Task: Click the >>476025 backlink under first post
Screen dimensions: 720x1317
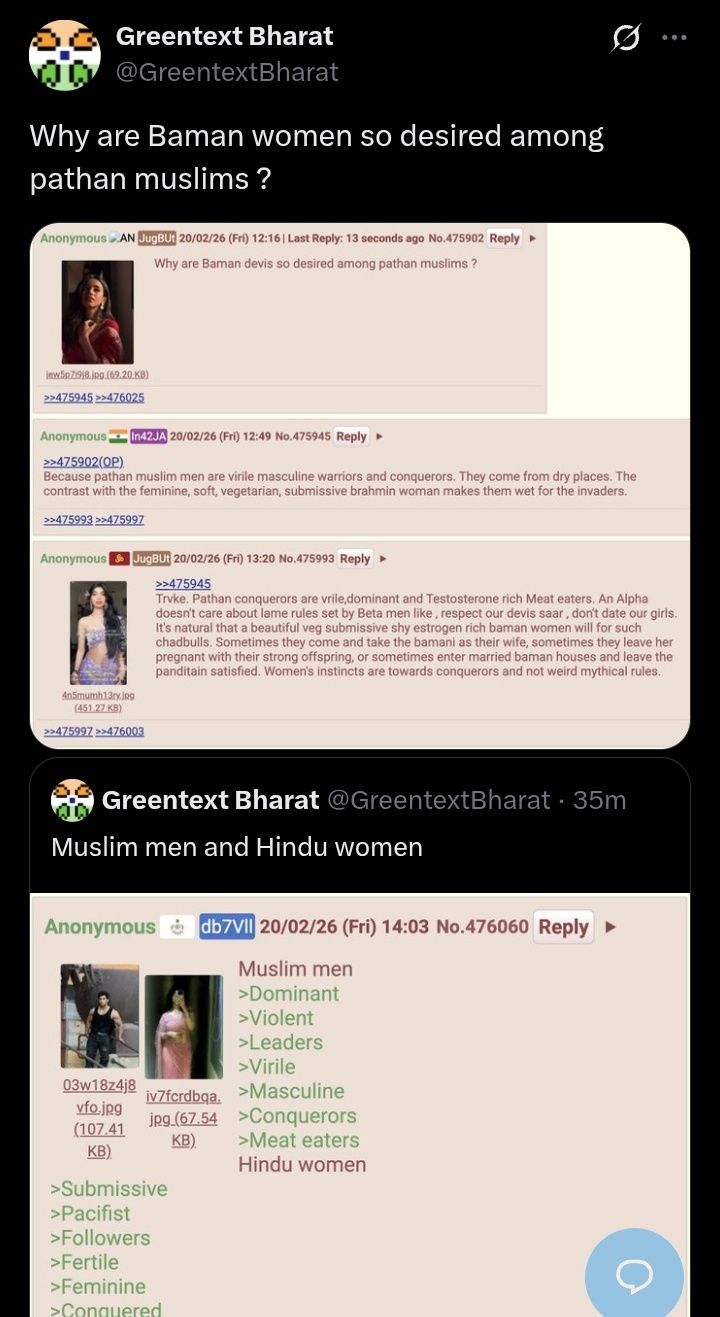Action: pyautogui.click(x=120, y=397)
